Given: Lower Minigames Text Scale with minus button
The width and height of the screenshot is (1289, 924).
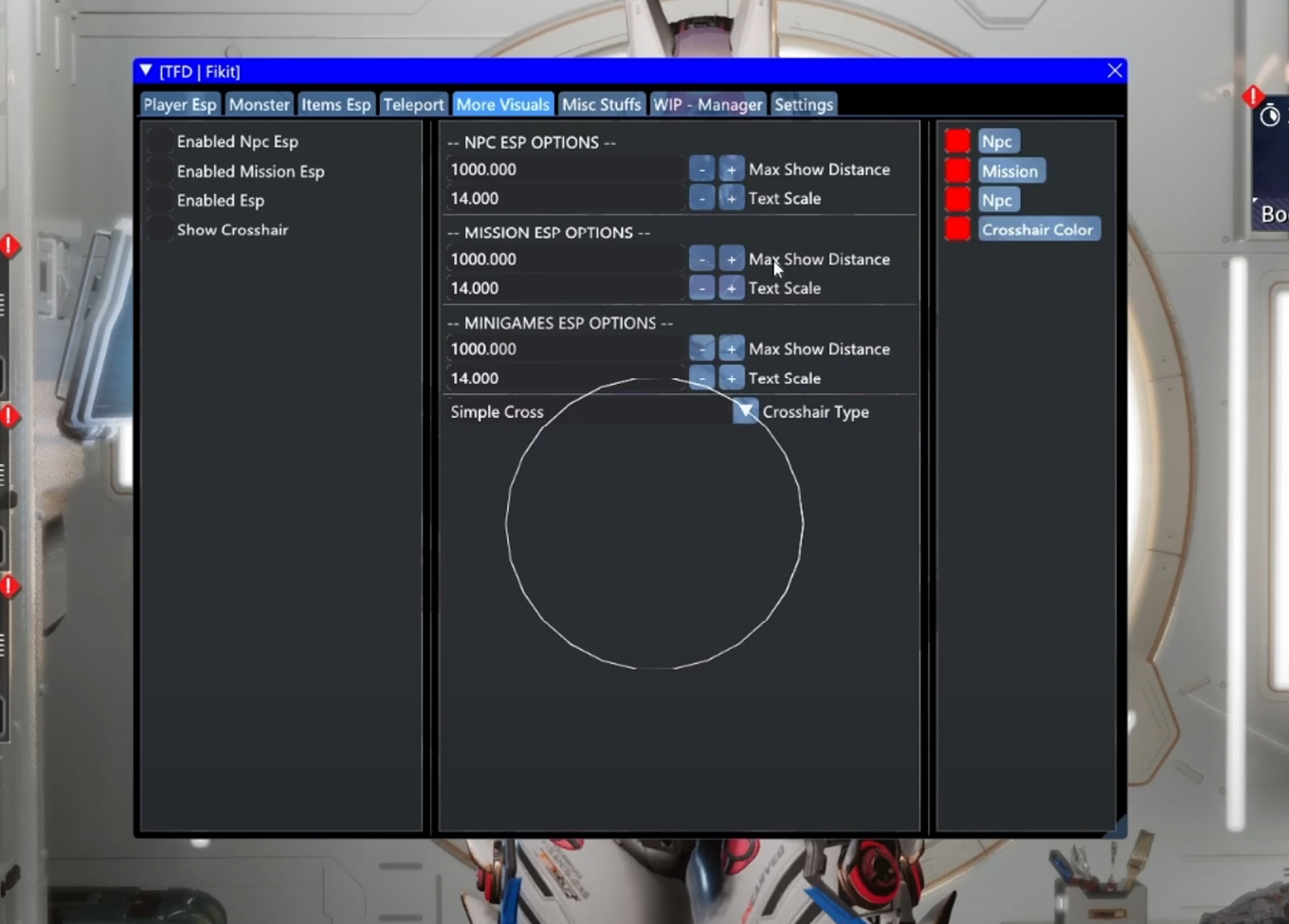Looking at the screenshot, I should point(701,378).
